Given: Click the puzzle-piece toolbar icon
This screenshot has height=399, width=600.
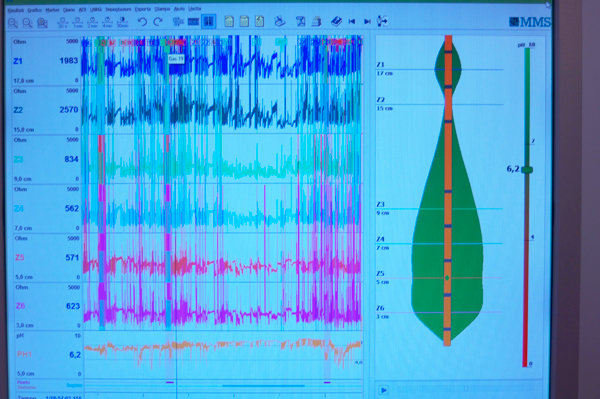Looking at the screenshot, I should (x=178, y=21).
